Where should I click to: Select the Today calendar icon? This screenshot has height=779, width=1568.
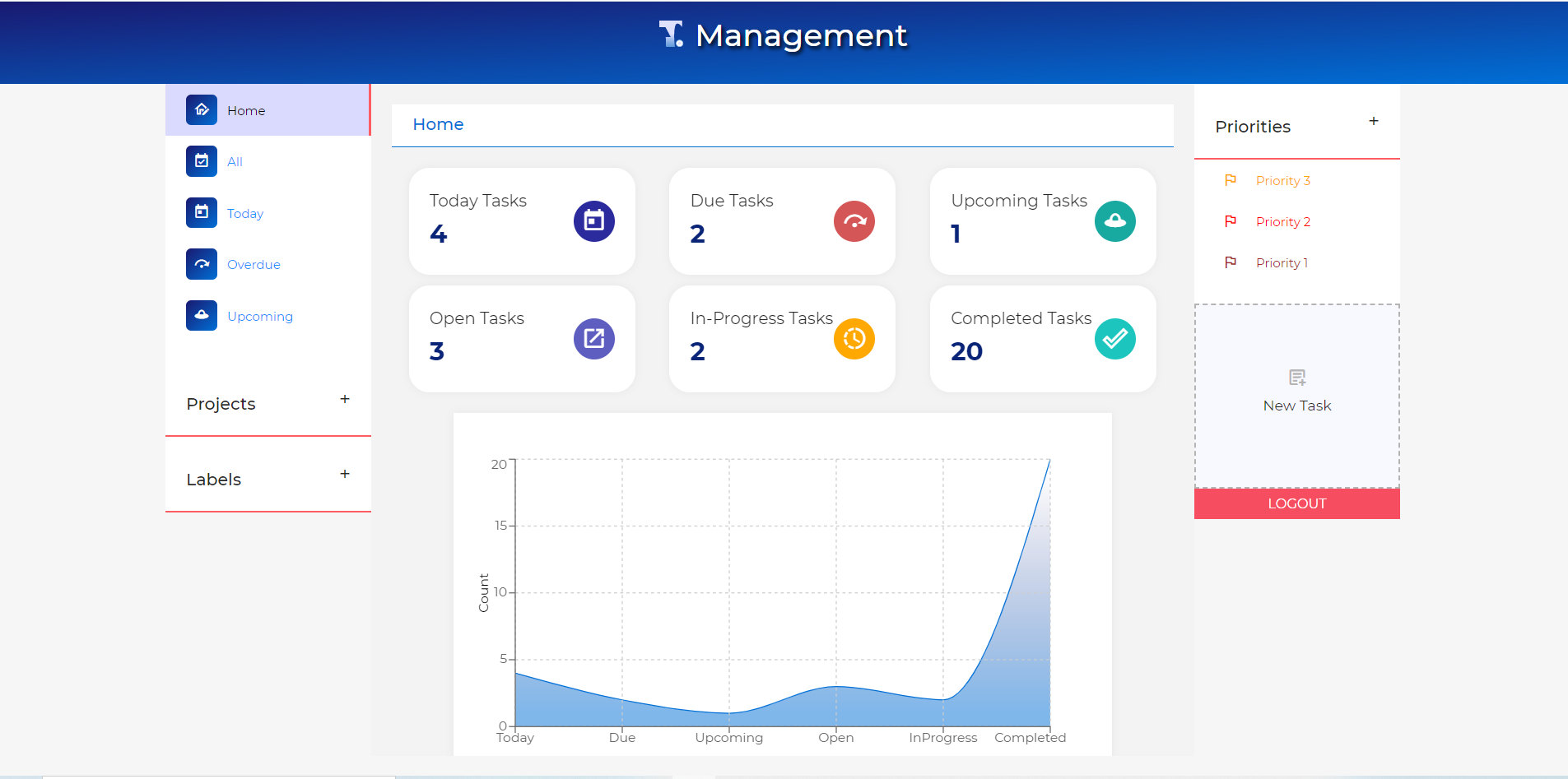pos(202,212)
